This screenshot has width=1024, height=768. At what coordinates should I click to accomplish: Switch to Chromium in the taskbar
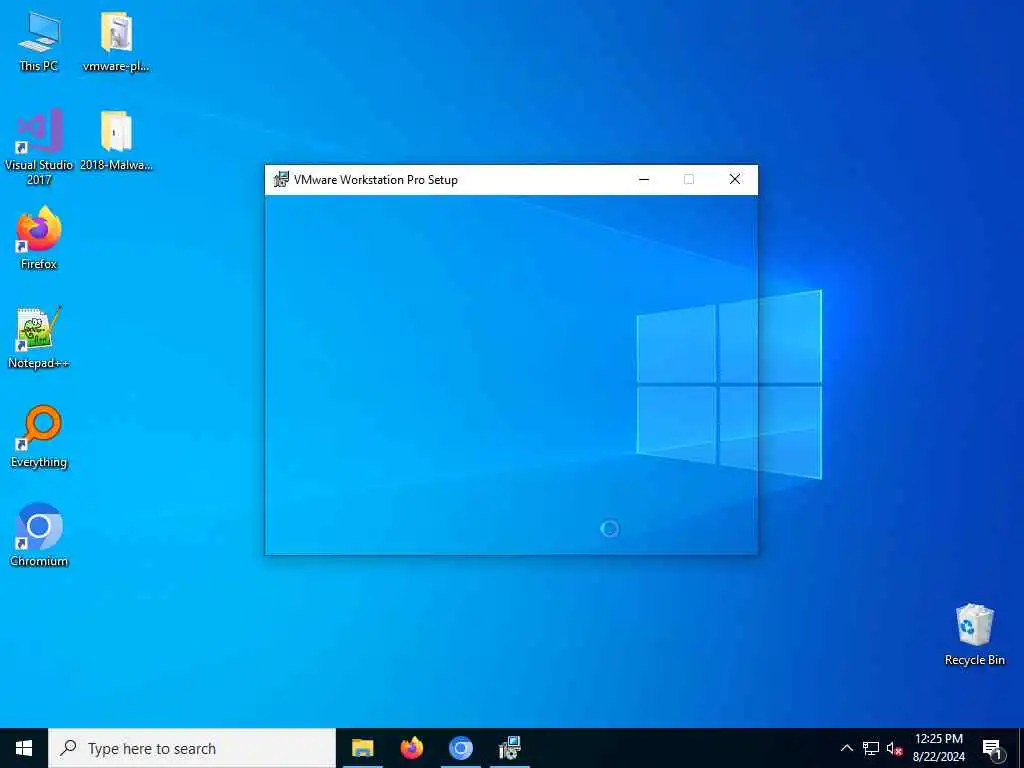(460, 748)
